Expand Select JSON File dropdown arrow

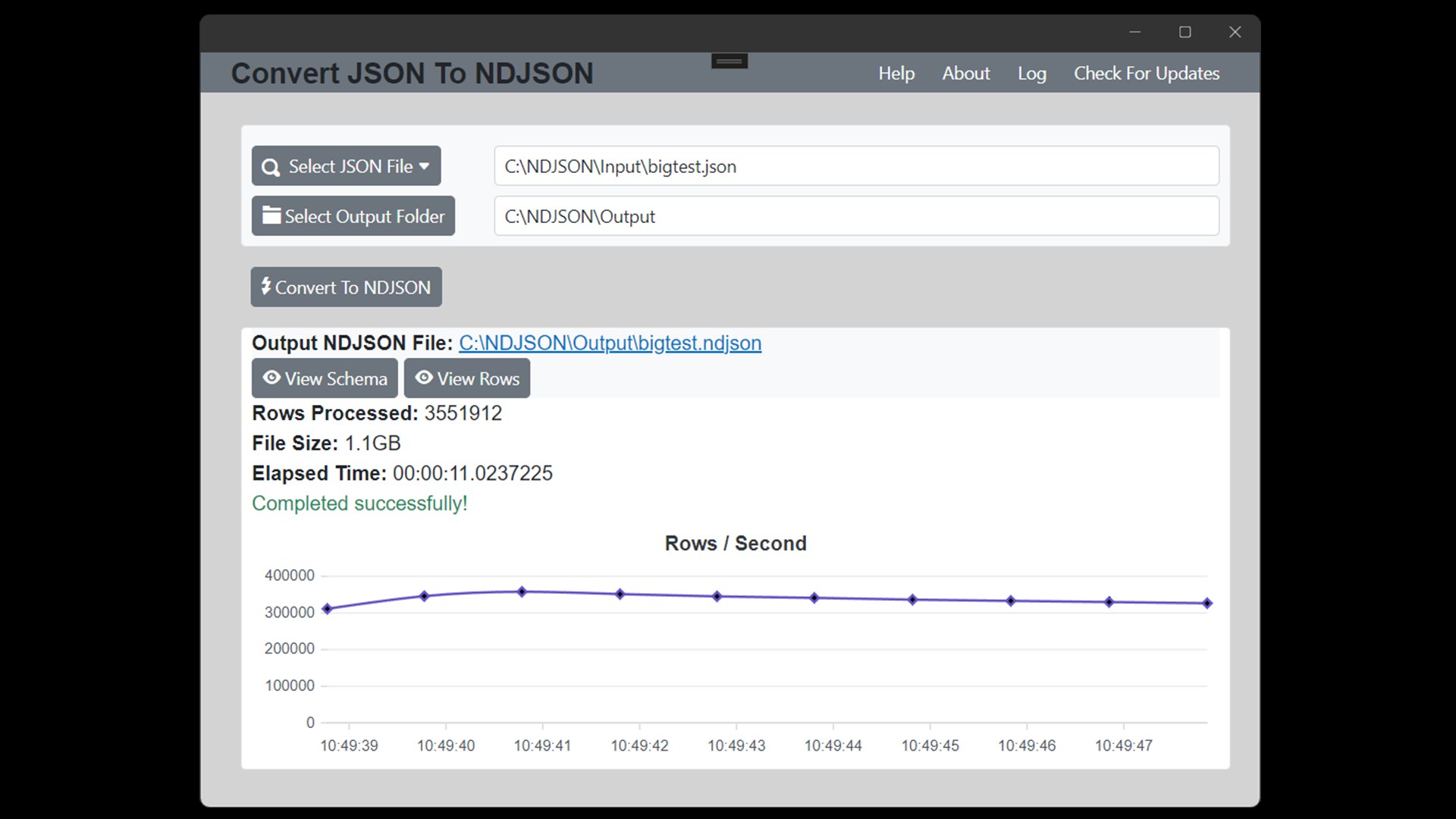click(x=424, y=166)
